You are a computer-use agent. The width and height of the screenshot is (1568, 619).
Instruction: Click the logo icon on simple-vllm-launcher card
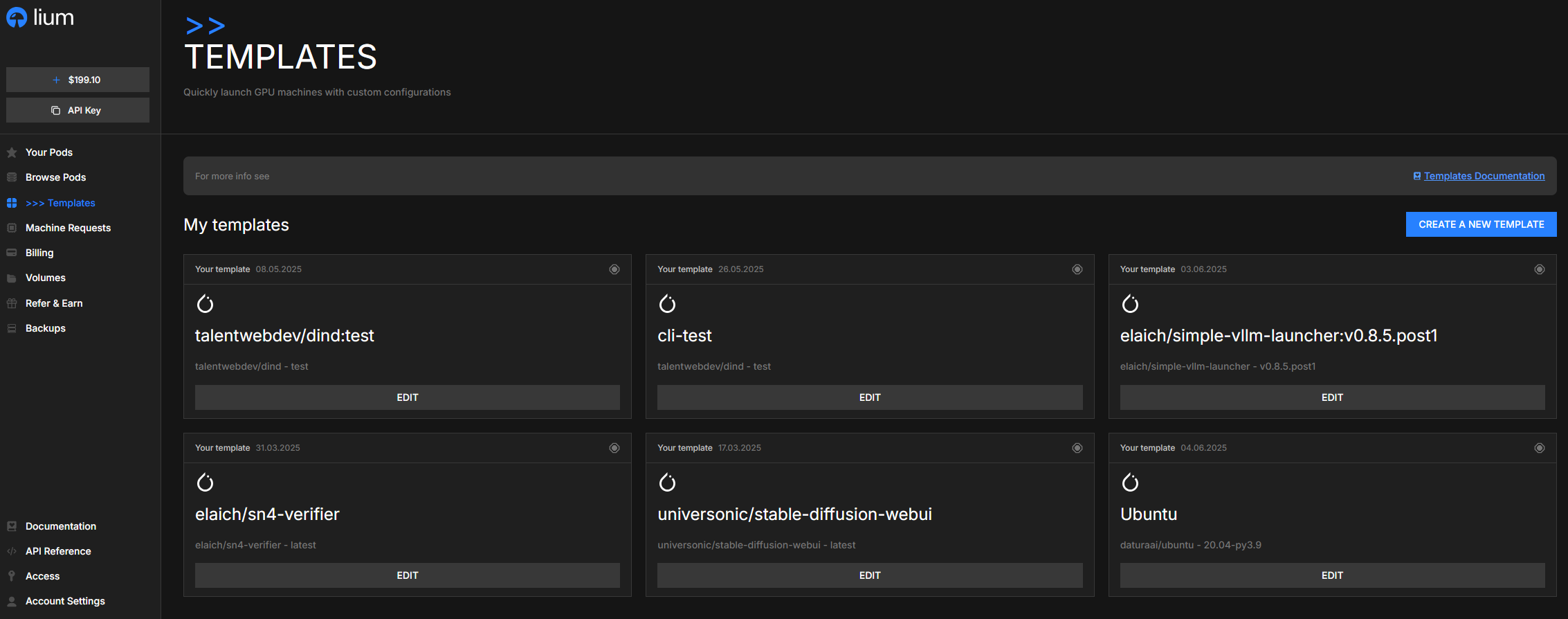tap(1130, 304)
